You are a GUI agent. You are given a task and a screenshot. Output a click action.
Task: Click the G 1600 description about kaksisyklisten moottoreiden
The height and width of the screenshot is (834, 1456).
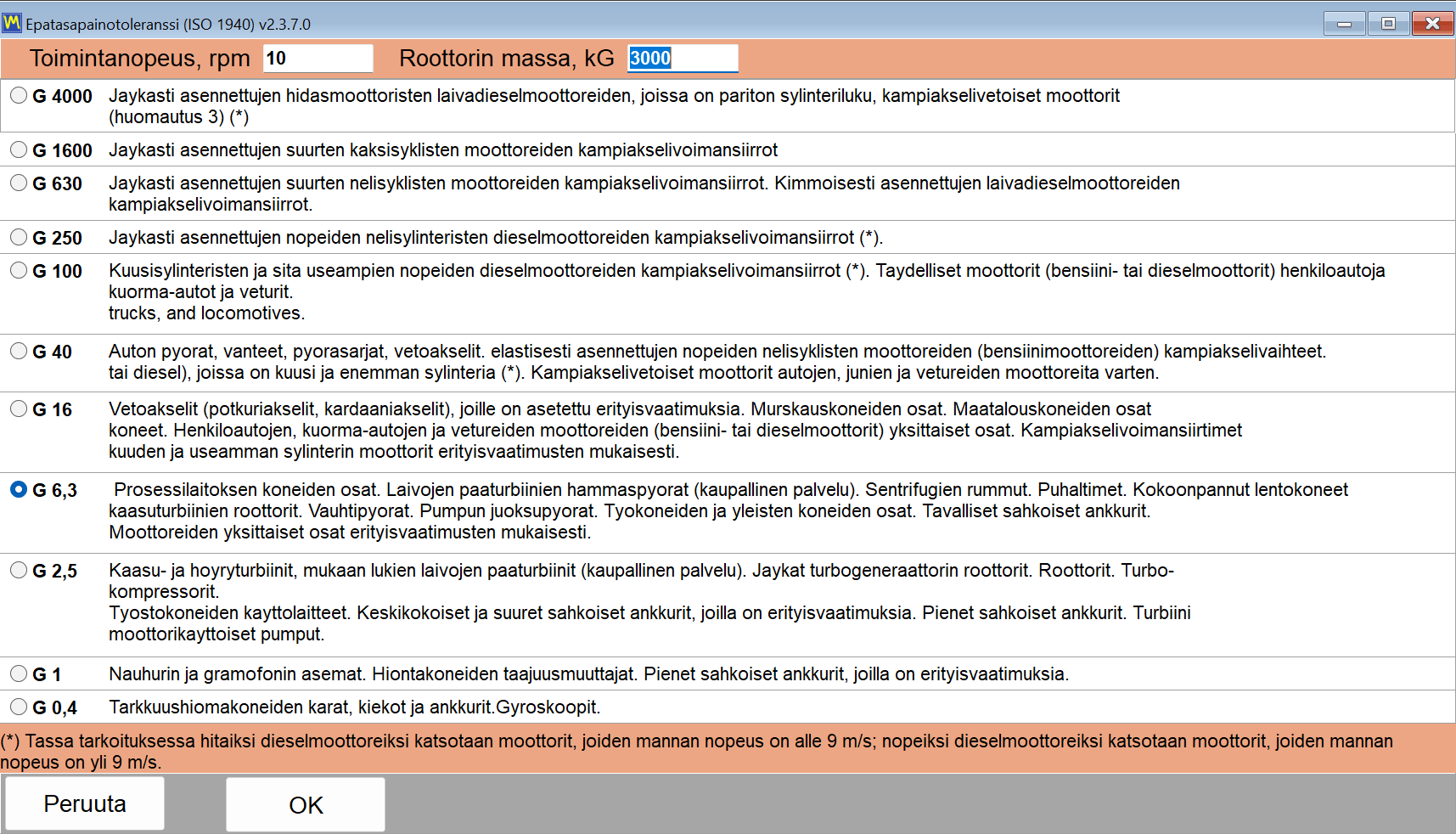443,150
